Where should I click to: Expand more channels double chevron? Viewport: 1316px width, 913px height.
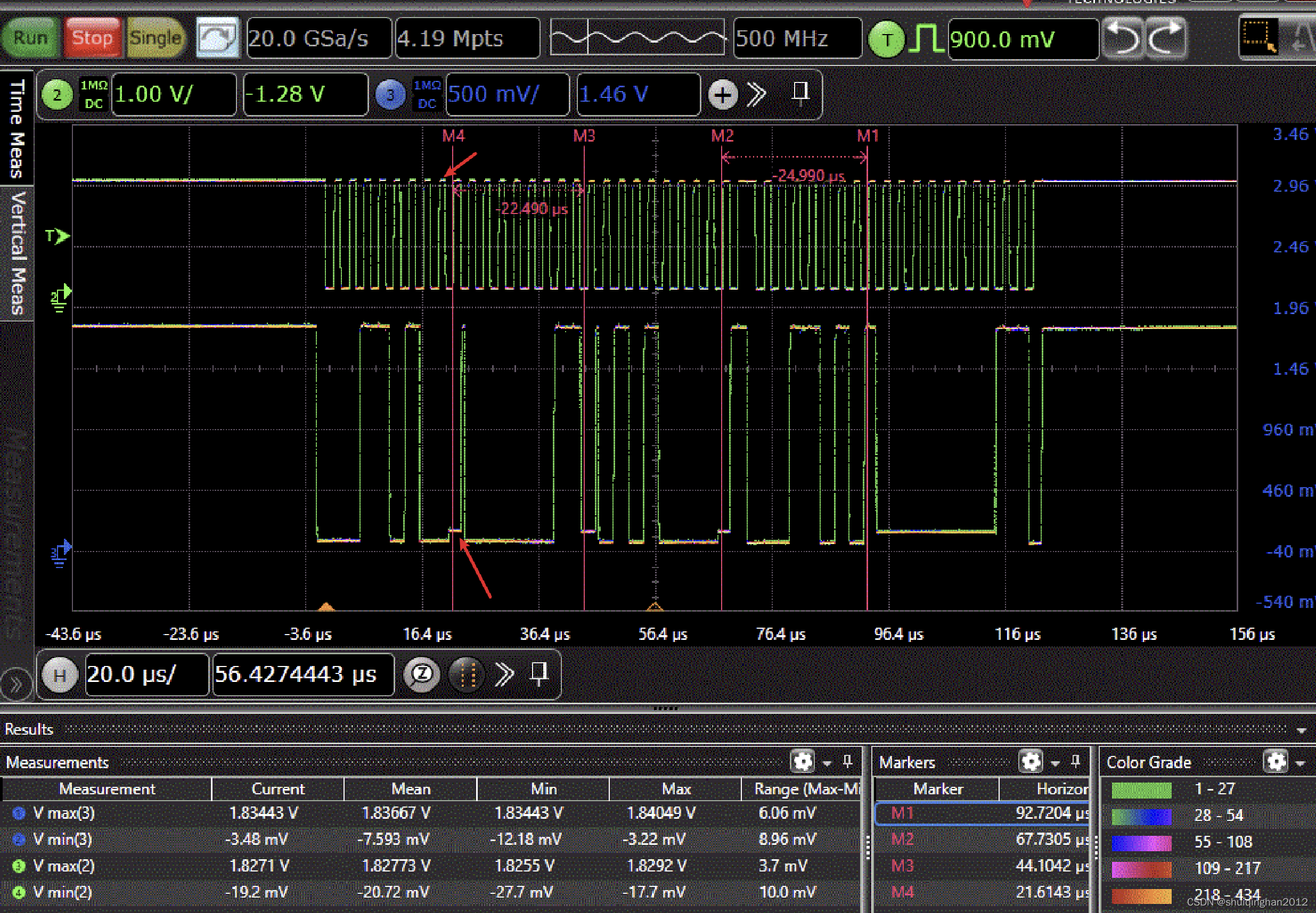(x=756, y=95)
